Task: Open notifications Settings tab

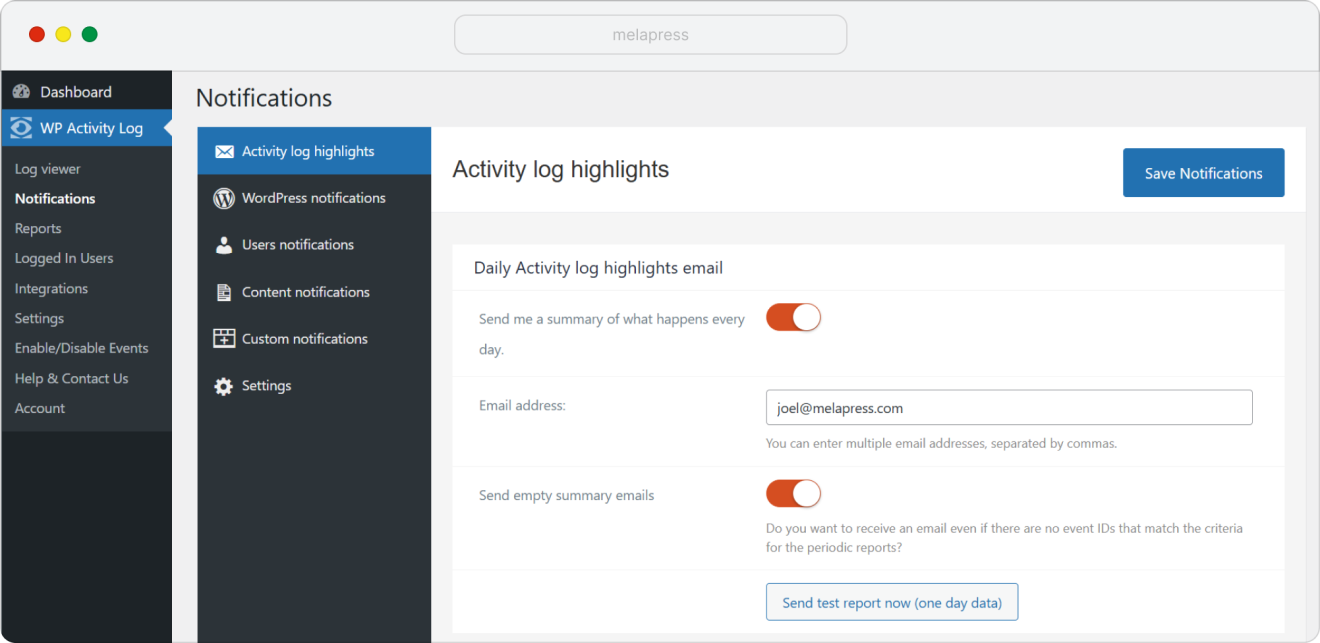Action: click(x=314, y=386)
